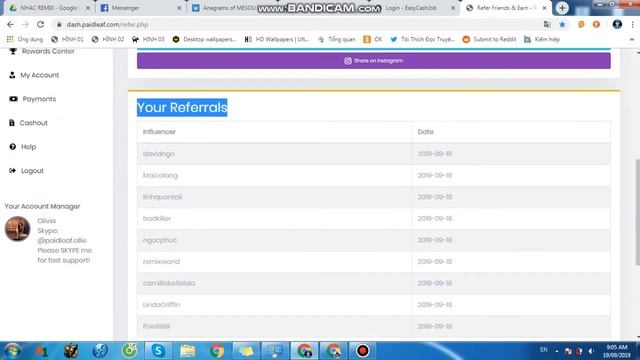Switch to Anagrams of MESOU tab
640x360 pixels.
(229, 8)
